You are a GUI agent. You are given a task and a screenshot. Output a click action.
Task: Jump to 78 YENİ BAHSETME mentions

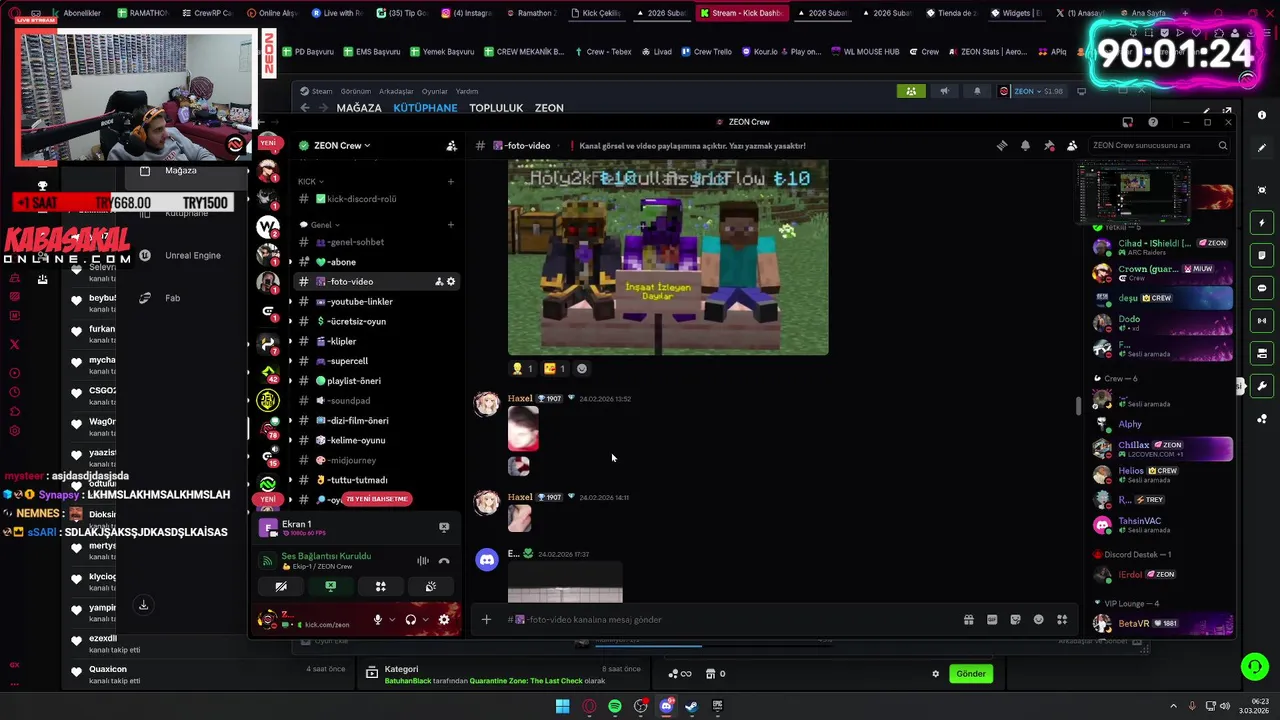click(377, 499)
